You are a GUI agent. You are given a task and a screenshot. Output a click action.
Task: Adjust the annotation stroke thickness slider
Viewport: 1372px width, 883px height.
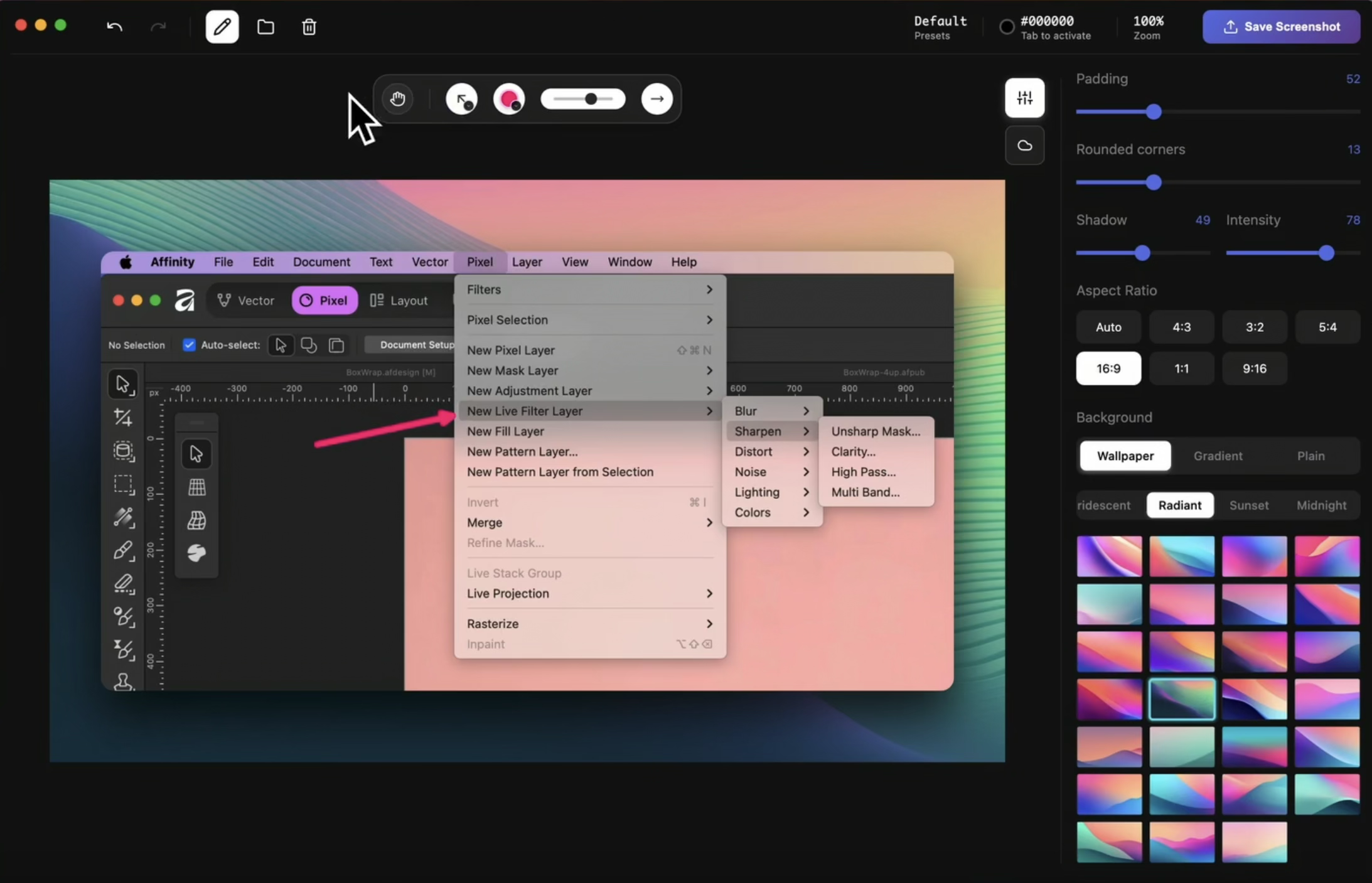[583, 99]
